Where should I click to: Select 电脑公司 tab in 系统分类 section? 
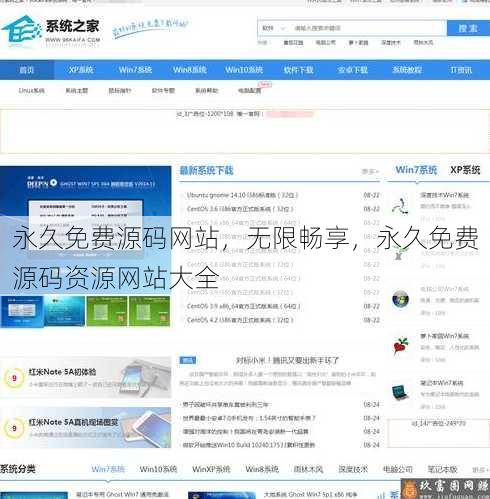[x=398, y=469]
